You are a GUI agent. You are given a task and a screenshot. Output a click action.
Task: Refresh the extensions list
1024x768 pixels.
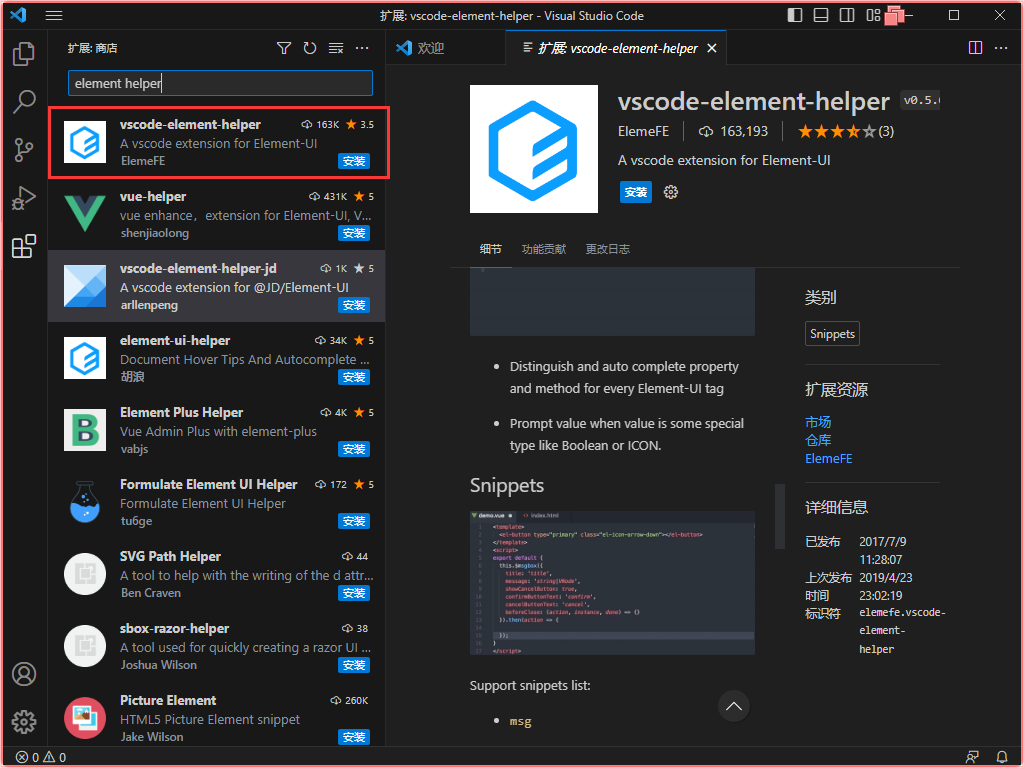click(x=310, y=48)
